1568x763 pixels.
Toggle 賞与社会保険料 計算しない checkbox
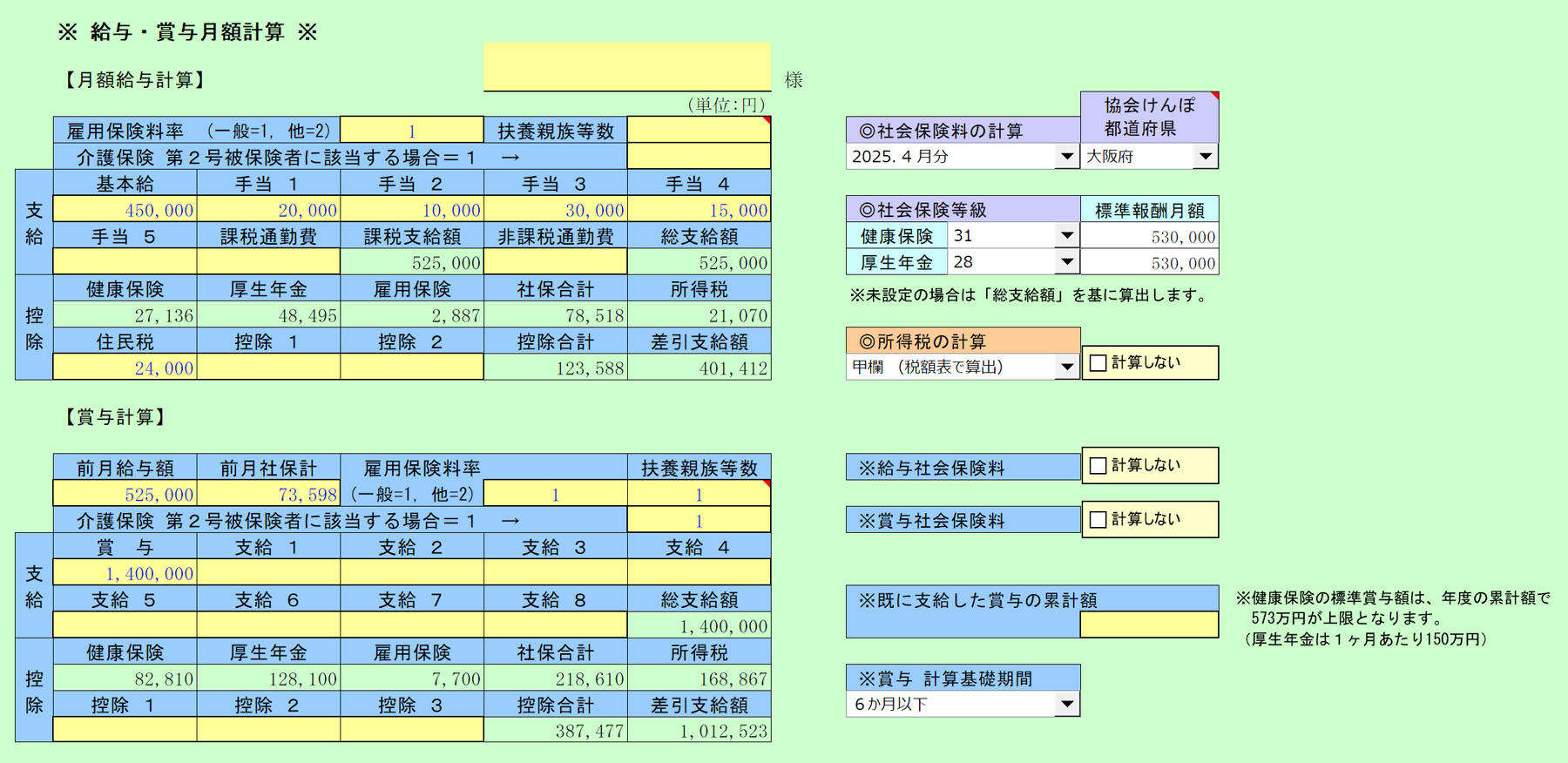pyautogui.click(x=1098, y=520)
